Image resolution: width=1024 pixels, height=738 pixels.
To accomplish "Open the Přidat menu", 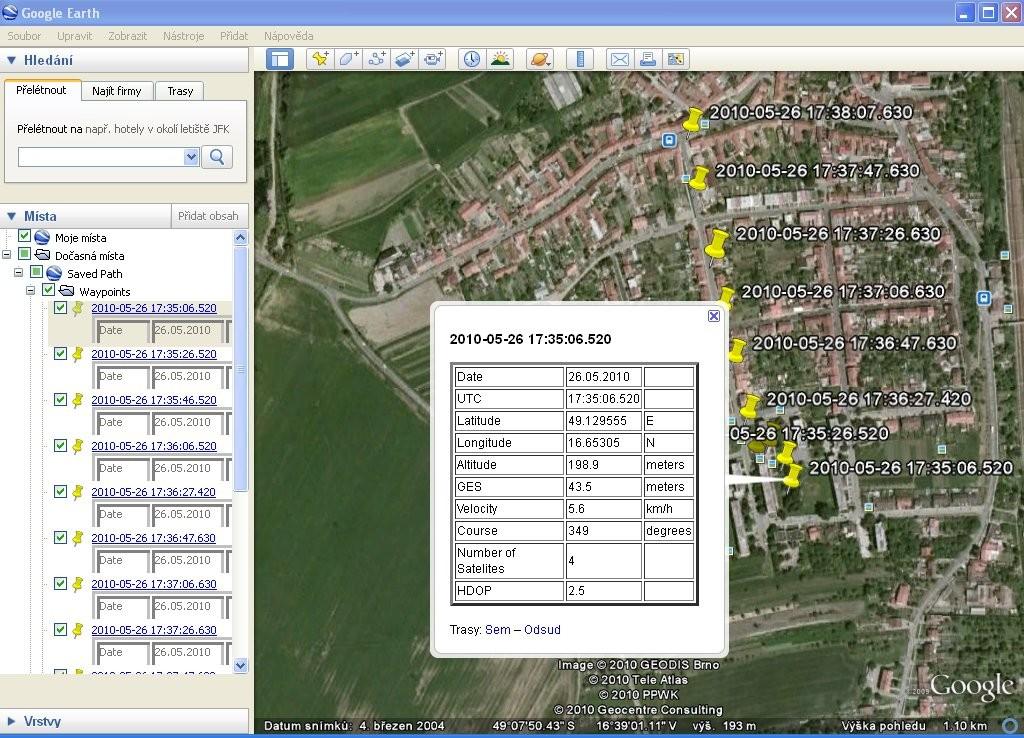I will pos(234,36).
